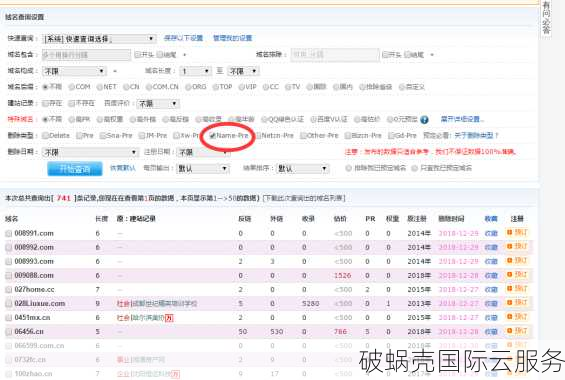The image size is (565, 380).
Task: Open the blue help icon after 0元预定
Action: (x=424, y=120)
